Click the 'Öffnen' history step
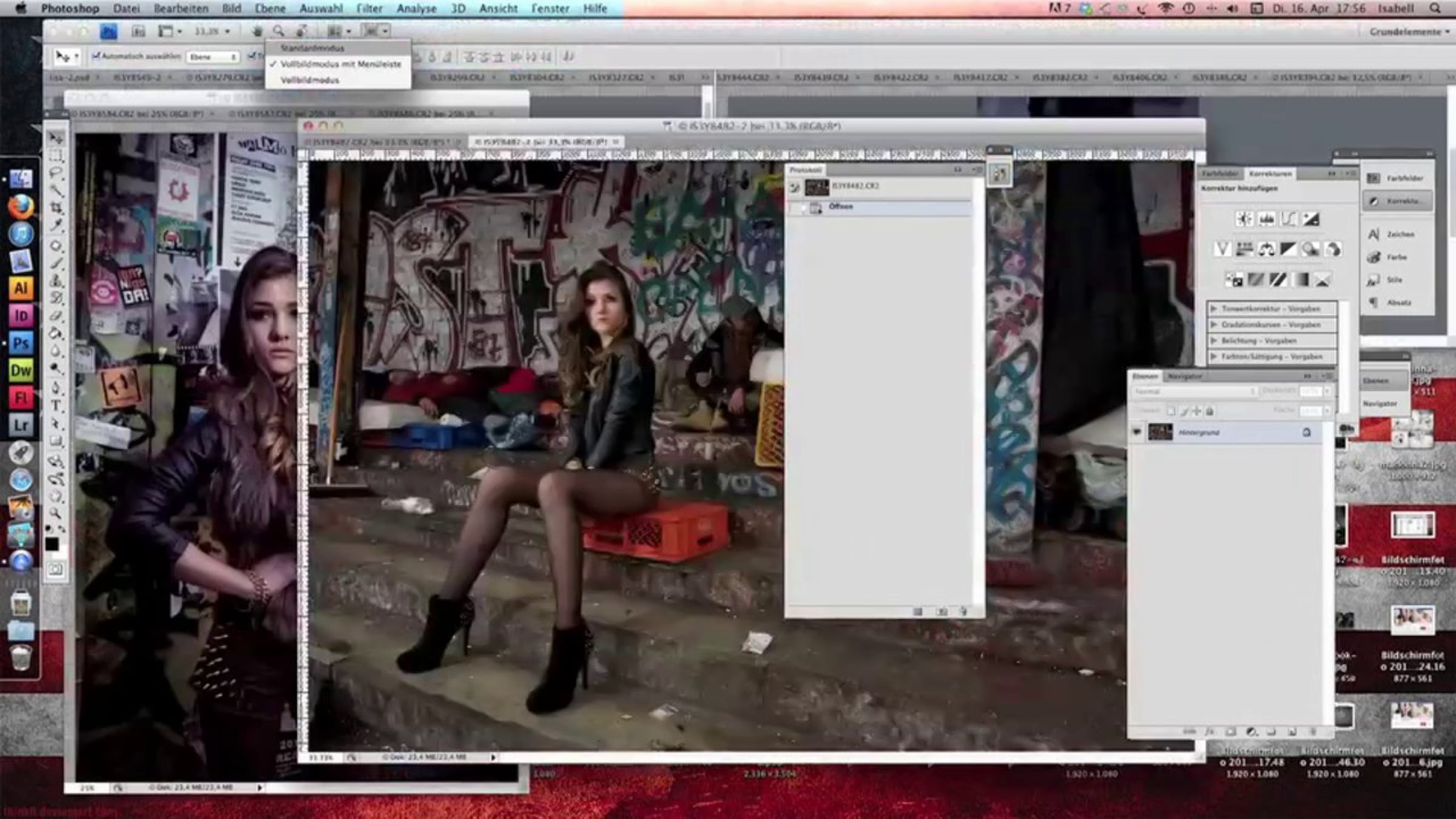Screen dimensions: 1456x819 (x=841, y=207)
